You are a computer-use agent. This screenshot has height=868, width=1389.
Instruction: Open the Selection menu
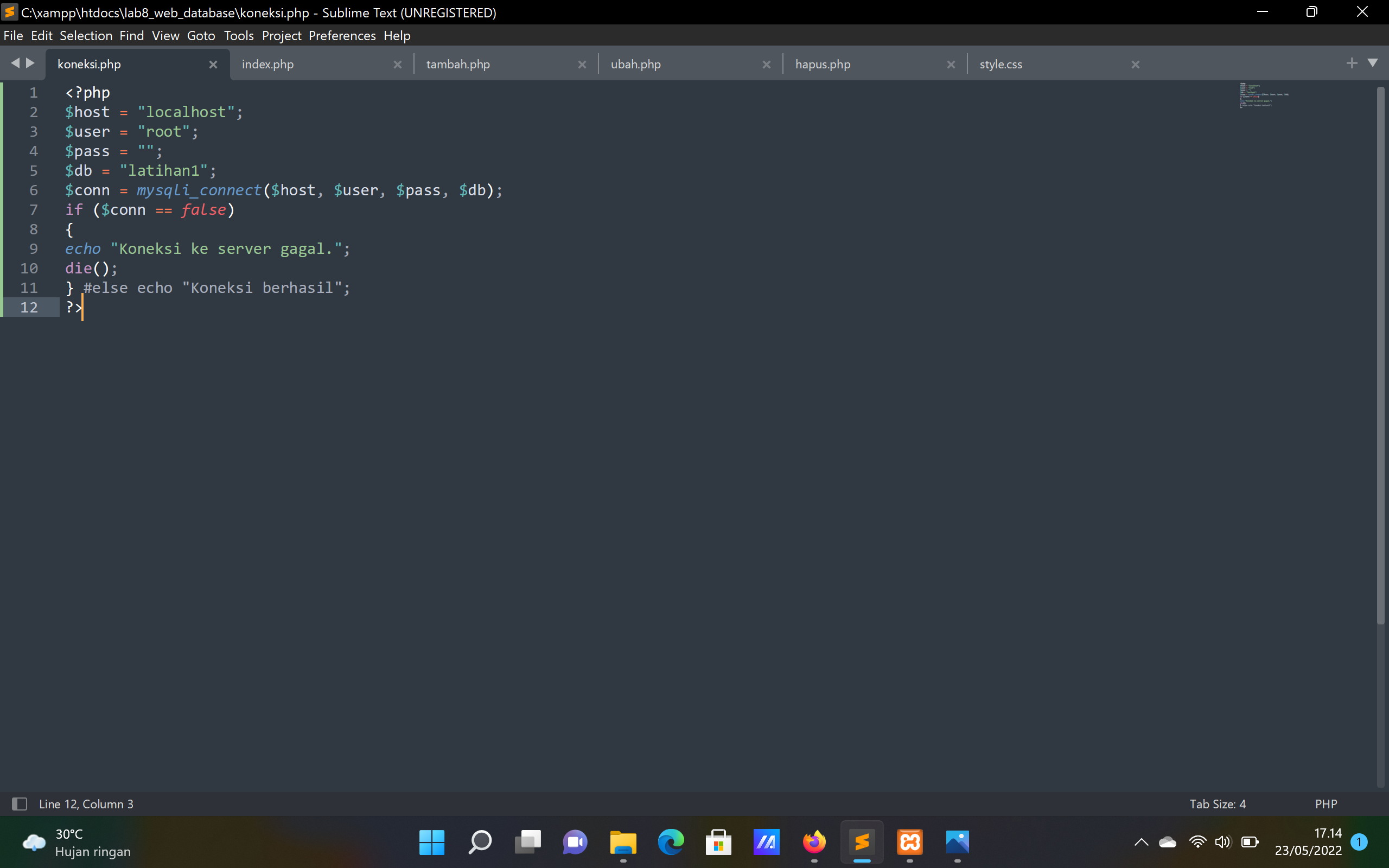(86, 36)
